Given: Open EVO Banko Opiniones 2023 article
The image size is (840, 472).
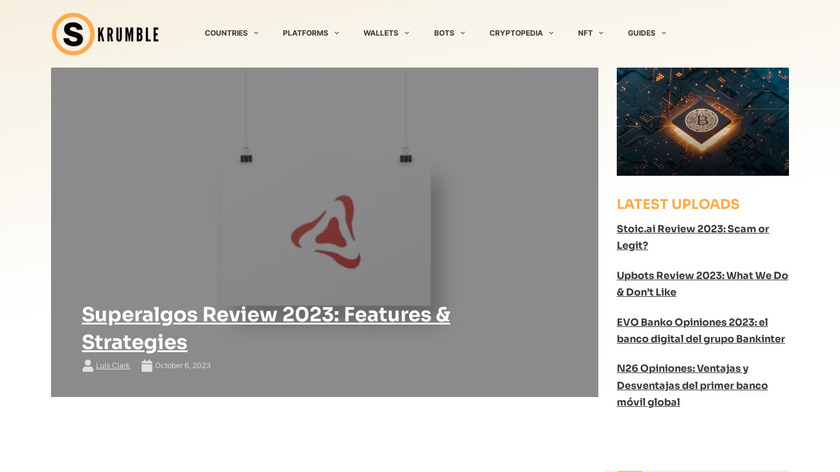Looking at the screenshot, I should tap(701, 330).
